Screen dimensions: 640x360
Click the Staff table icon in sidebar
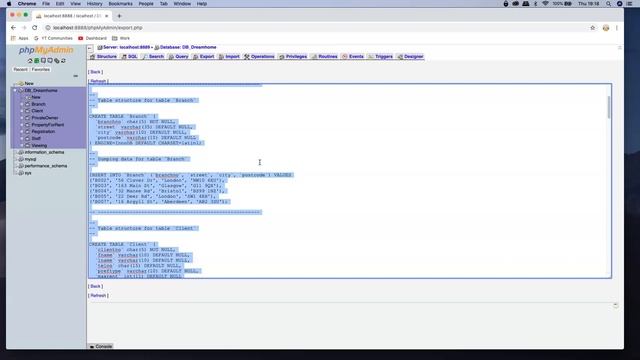click(x=28, y=138)
